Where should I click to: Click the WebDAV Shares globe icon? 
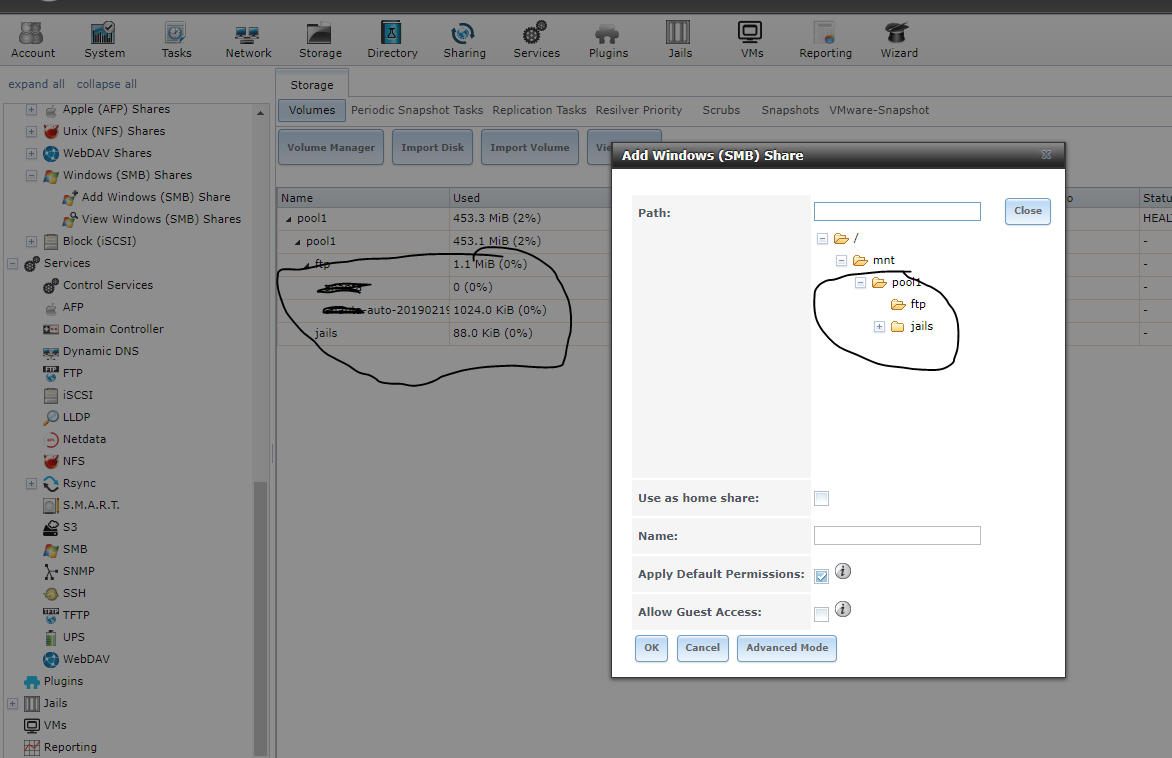coord(51,153)
